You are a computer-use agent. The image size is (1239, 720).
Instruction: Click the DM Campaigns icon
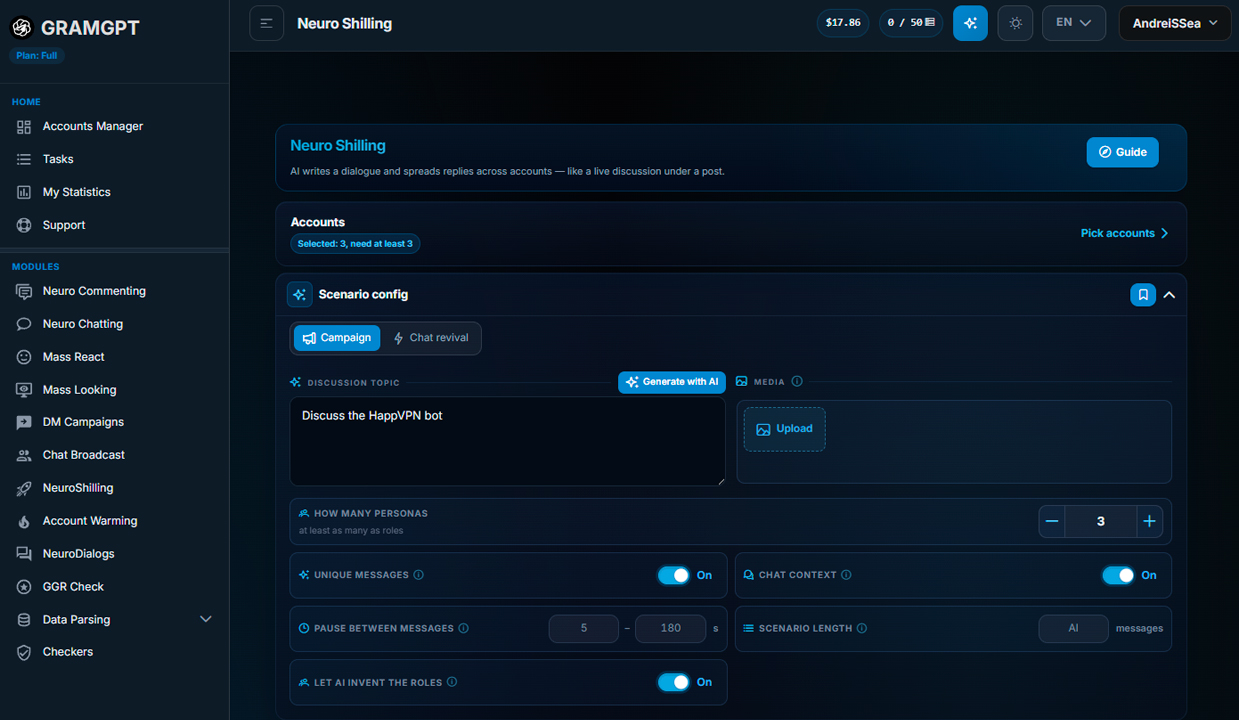tap(24, 422)
